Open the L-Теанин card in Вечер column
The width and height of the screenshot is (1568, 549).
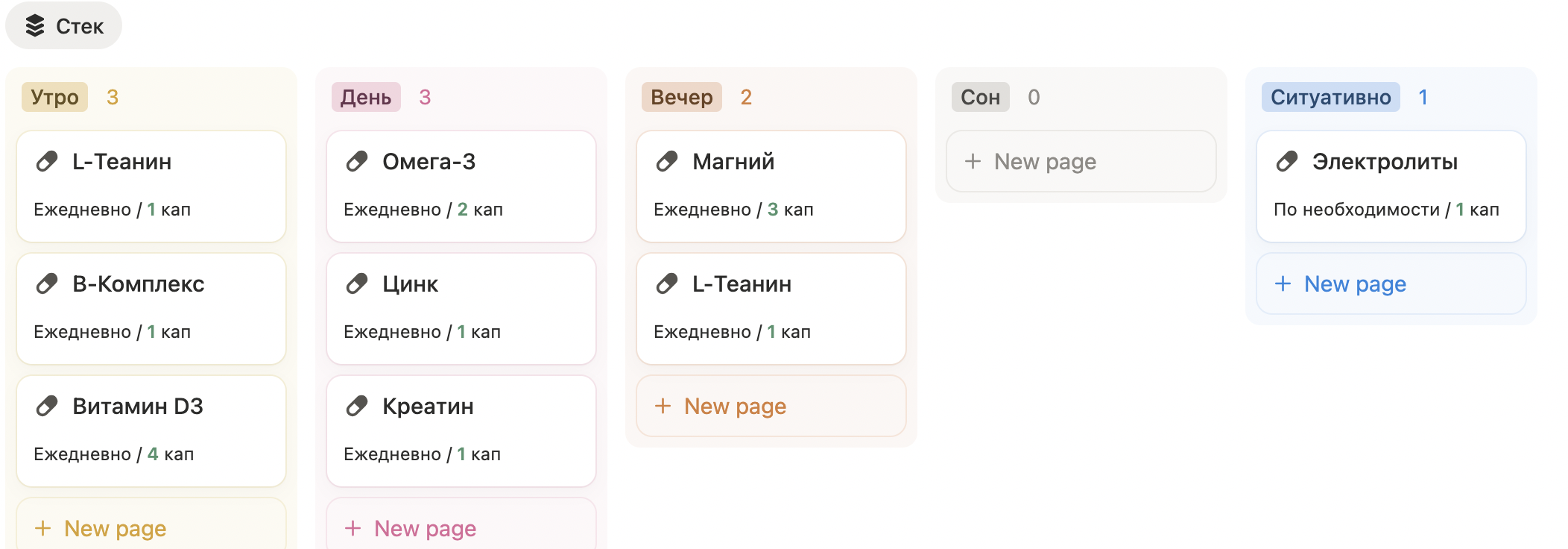[x=771, y=309]
